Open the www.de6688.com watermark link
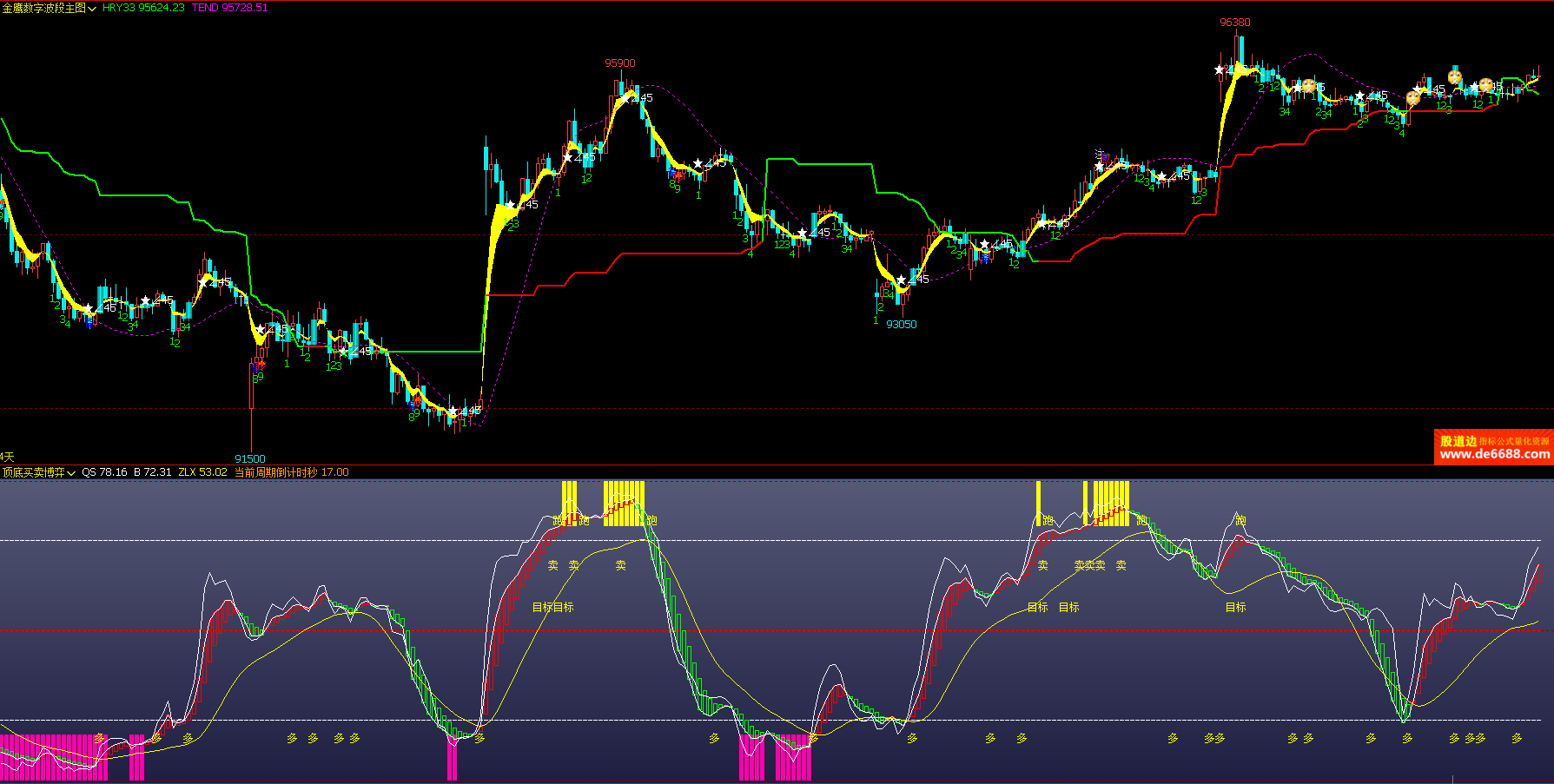This screenshot has height=784, width=1554. 1494,454
